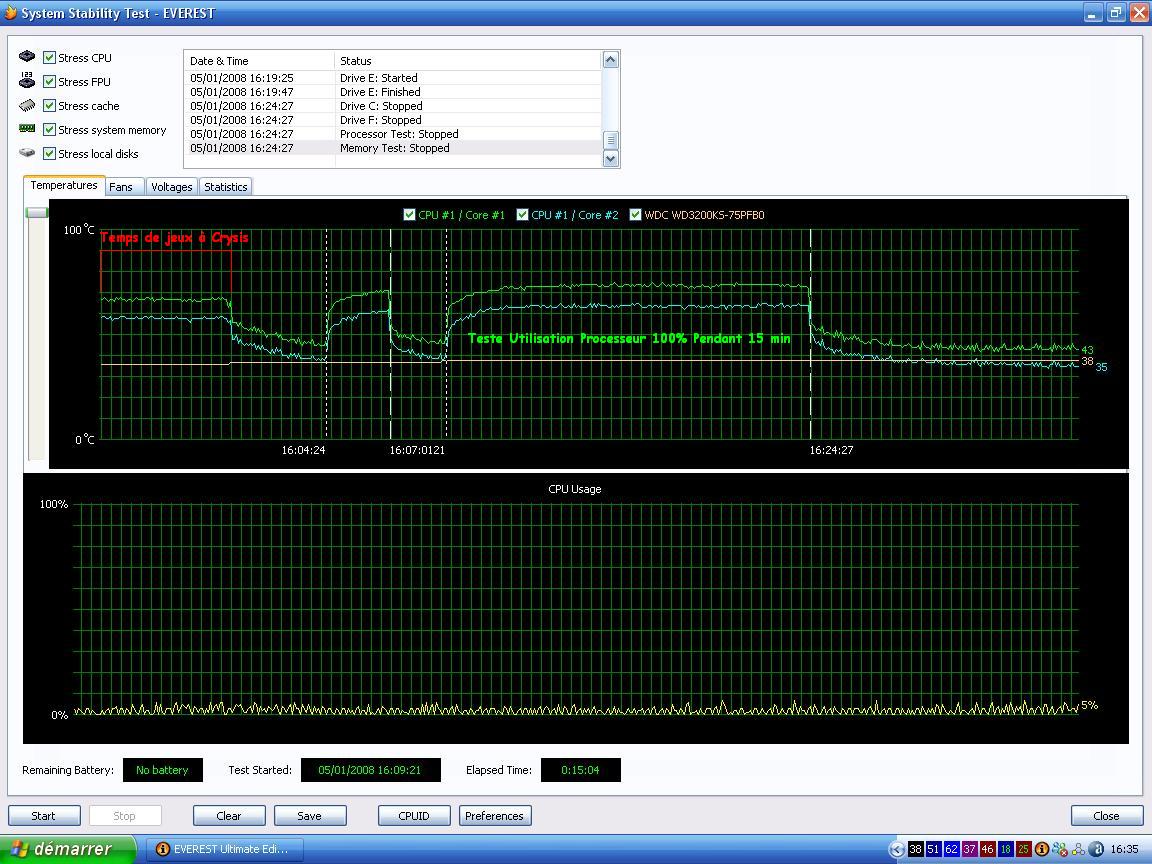This screenshot has height=864, width=1152.
Task: Click the CPU chip icon beside Stress CPU
Action: 27,57
